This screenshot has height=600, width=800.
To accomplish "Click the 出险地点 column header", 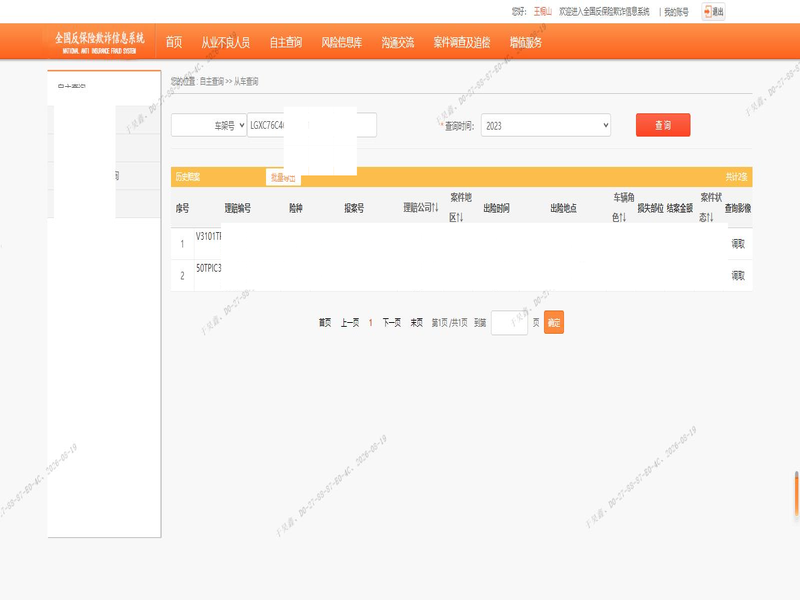I will pos(563,208).
